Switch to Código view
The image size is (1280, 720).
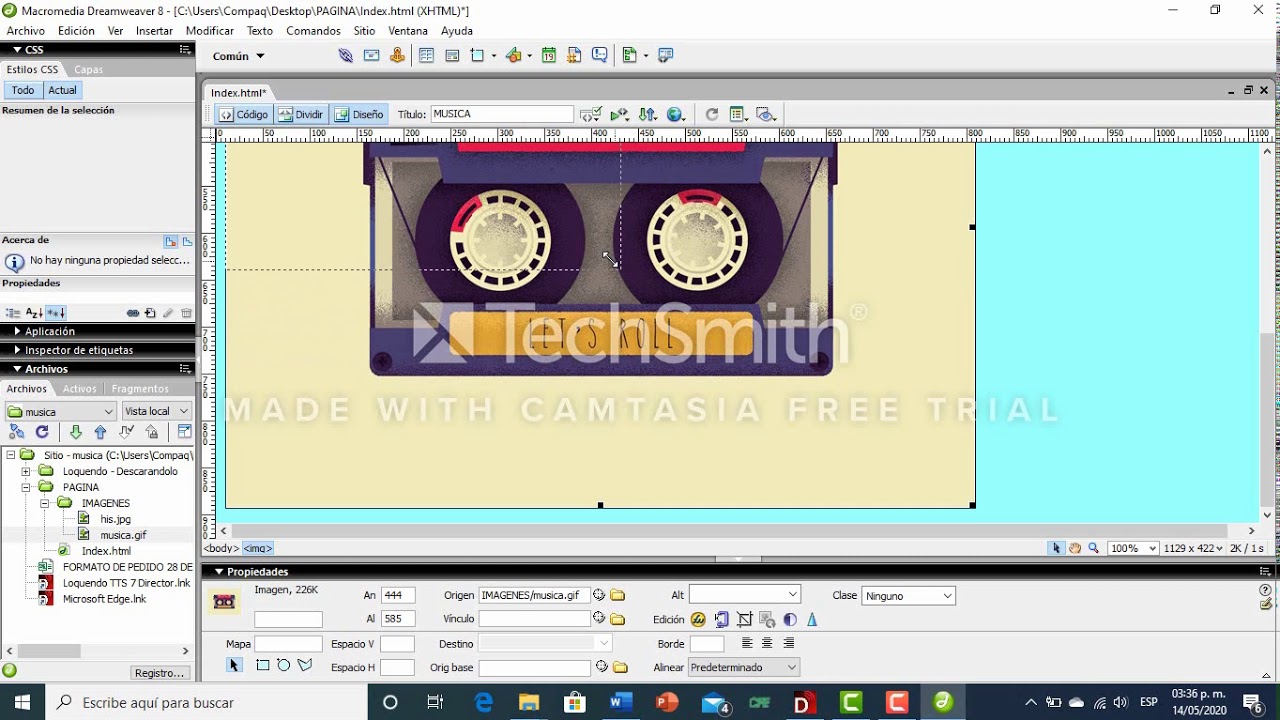click(x=243, y=114)
